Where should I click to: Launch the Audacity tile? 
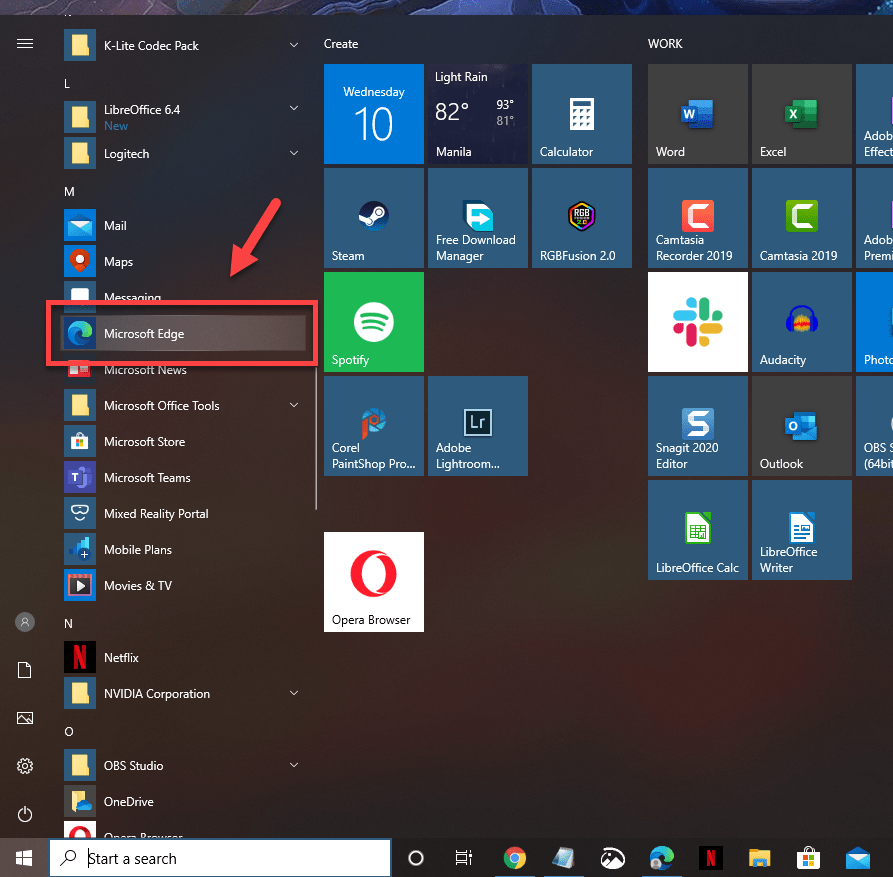pyautogui.click(x=801, y=322)
